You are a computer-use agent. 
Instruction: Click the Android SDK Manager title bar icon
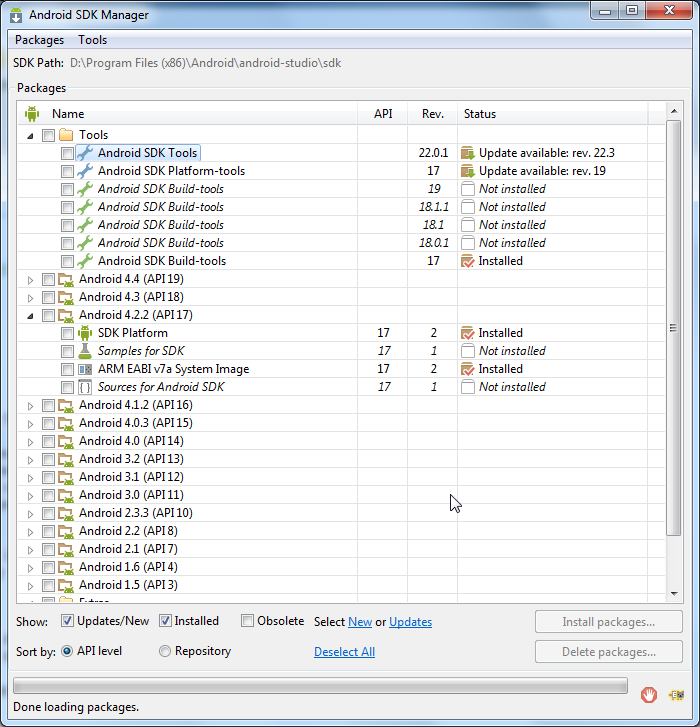click(x=16, y=15)
